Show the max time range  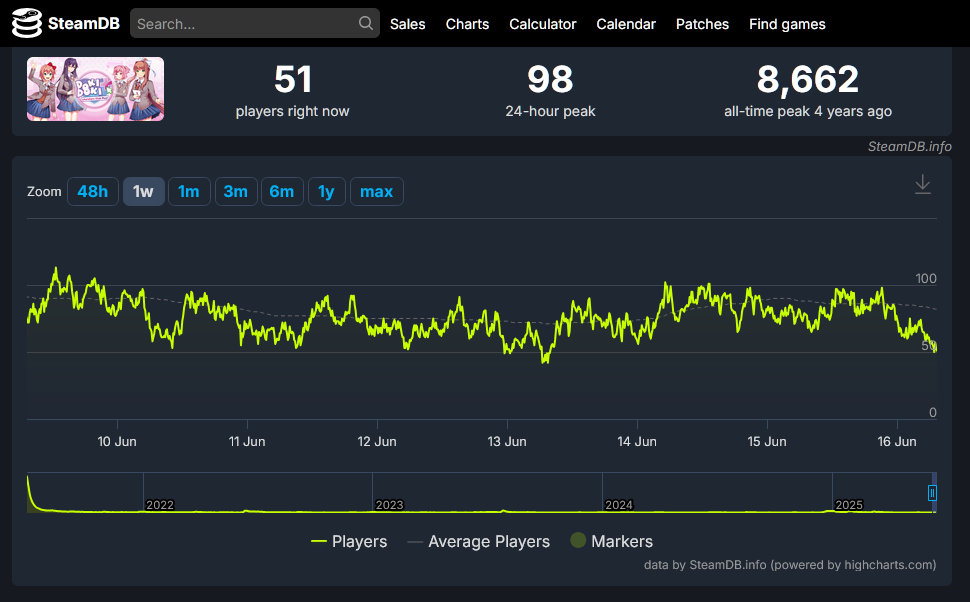coord(377,192)
